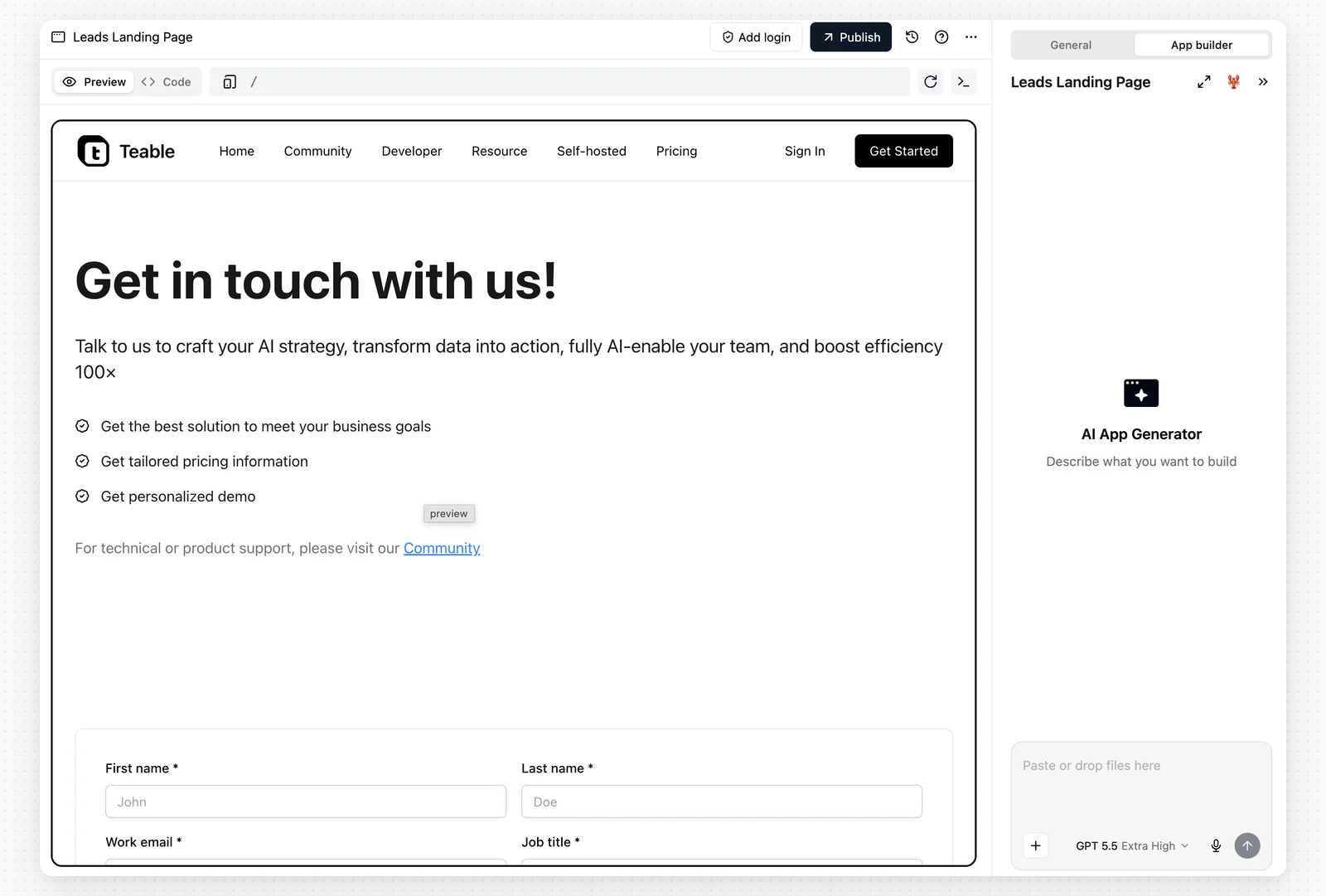Click the red lobster icon
This screenshot has height=896, width=1326.
pyautogui.click(x=1234, y=82)
